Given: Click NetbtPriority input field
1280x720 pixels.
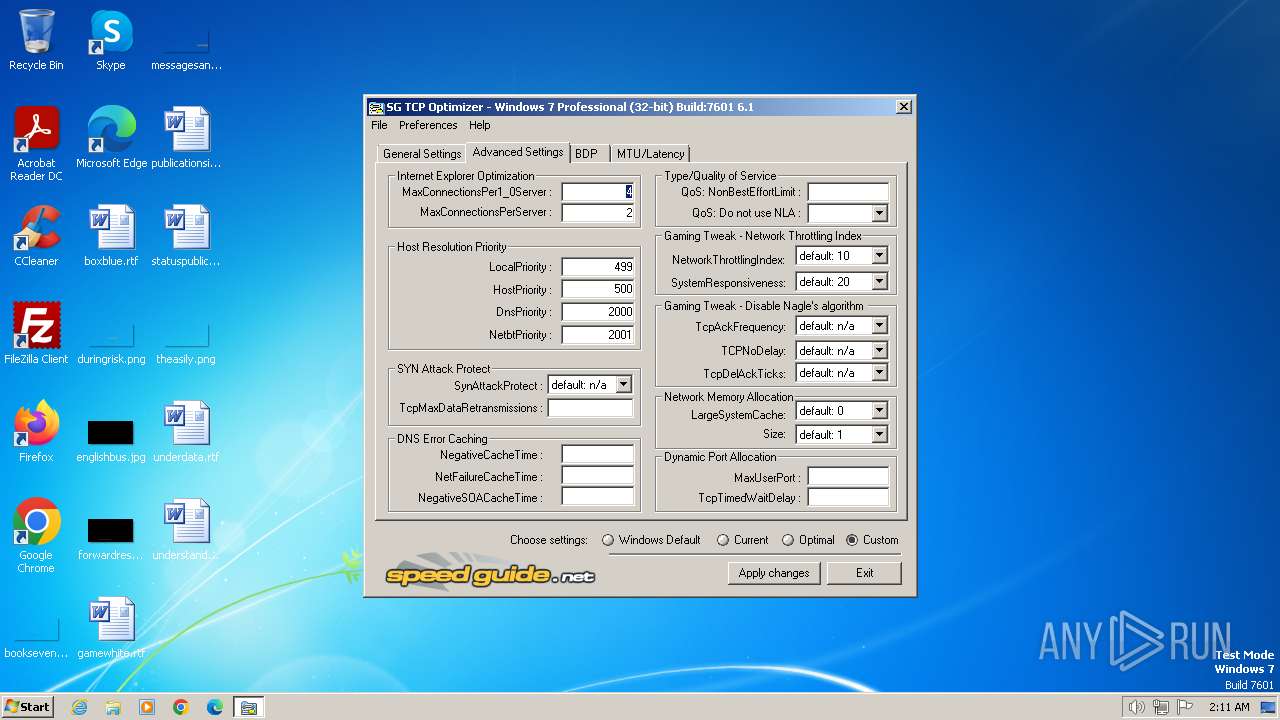Looking at the screenshot, I should (598, 335).
